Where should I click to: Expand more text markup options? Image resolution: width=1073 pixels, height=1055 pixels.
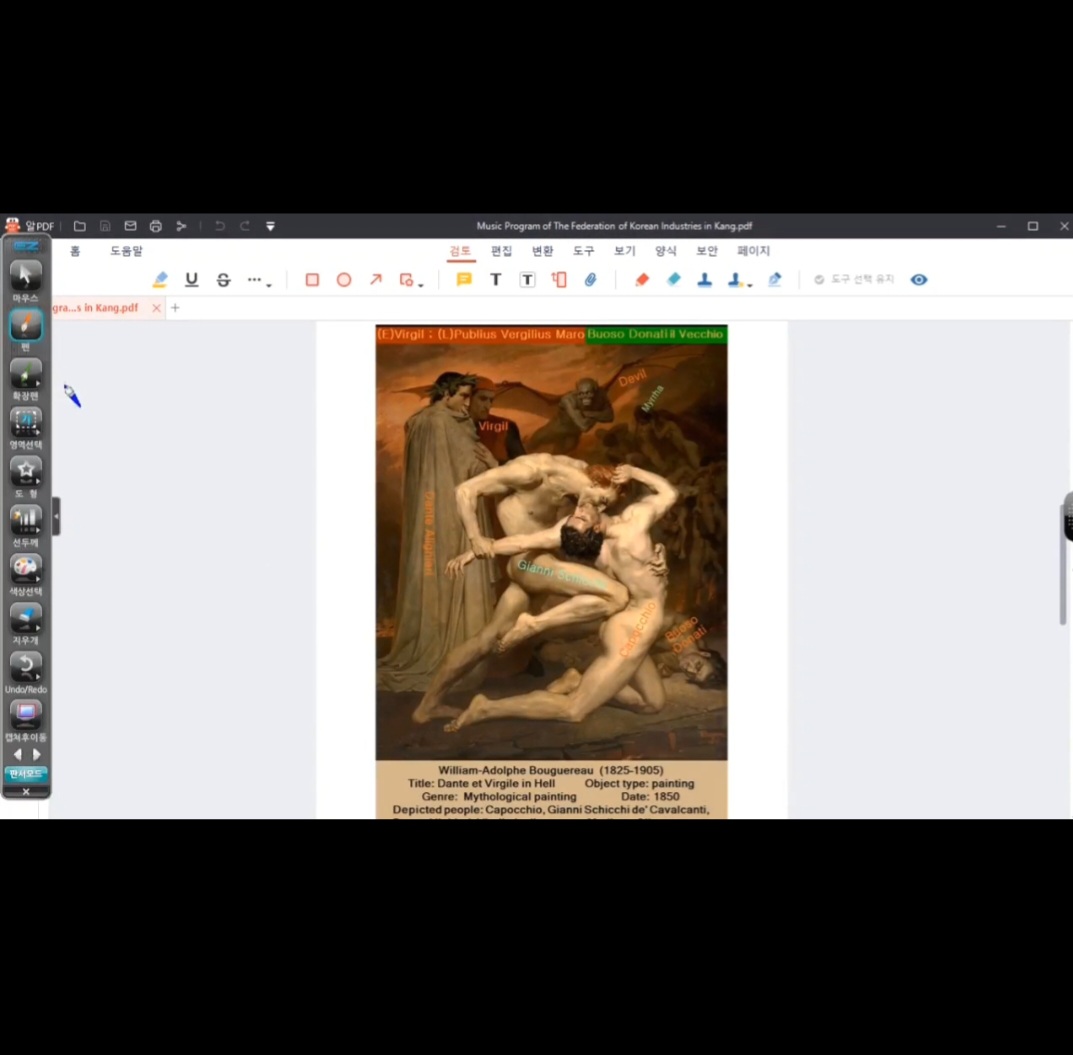[x=259, y=280]
